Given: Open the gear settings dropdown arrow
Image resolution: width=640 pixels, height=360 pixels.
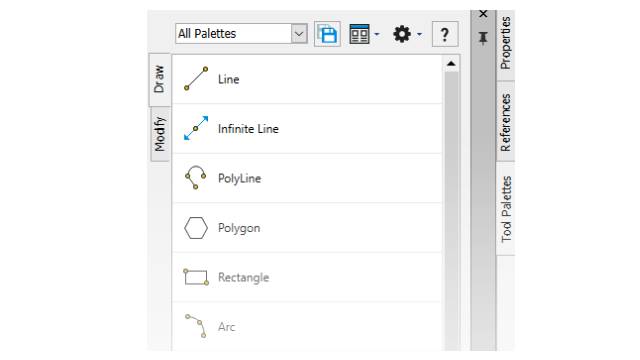Looking at the screenshot, I should click(420, 34).
